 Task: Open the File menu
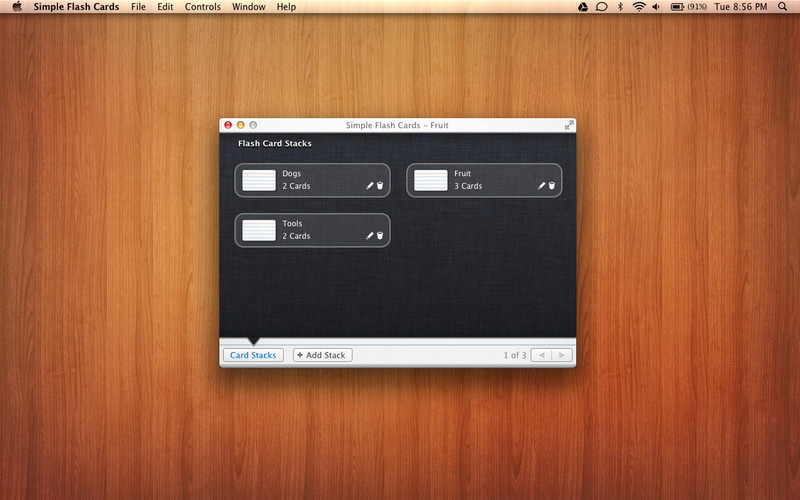click(x=138, y=7)
